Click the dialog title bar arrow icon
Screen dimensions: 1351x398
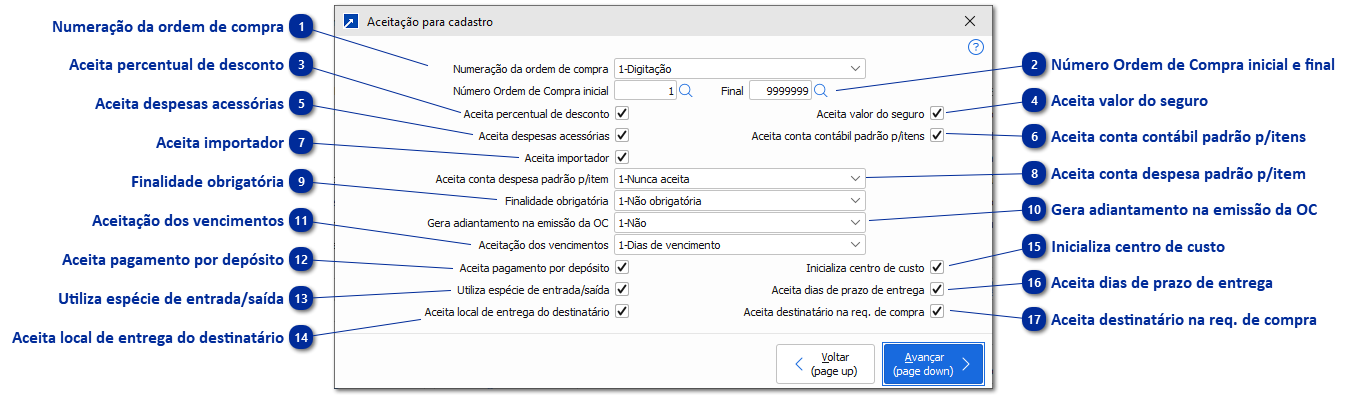[x=350, y=20]
